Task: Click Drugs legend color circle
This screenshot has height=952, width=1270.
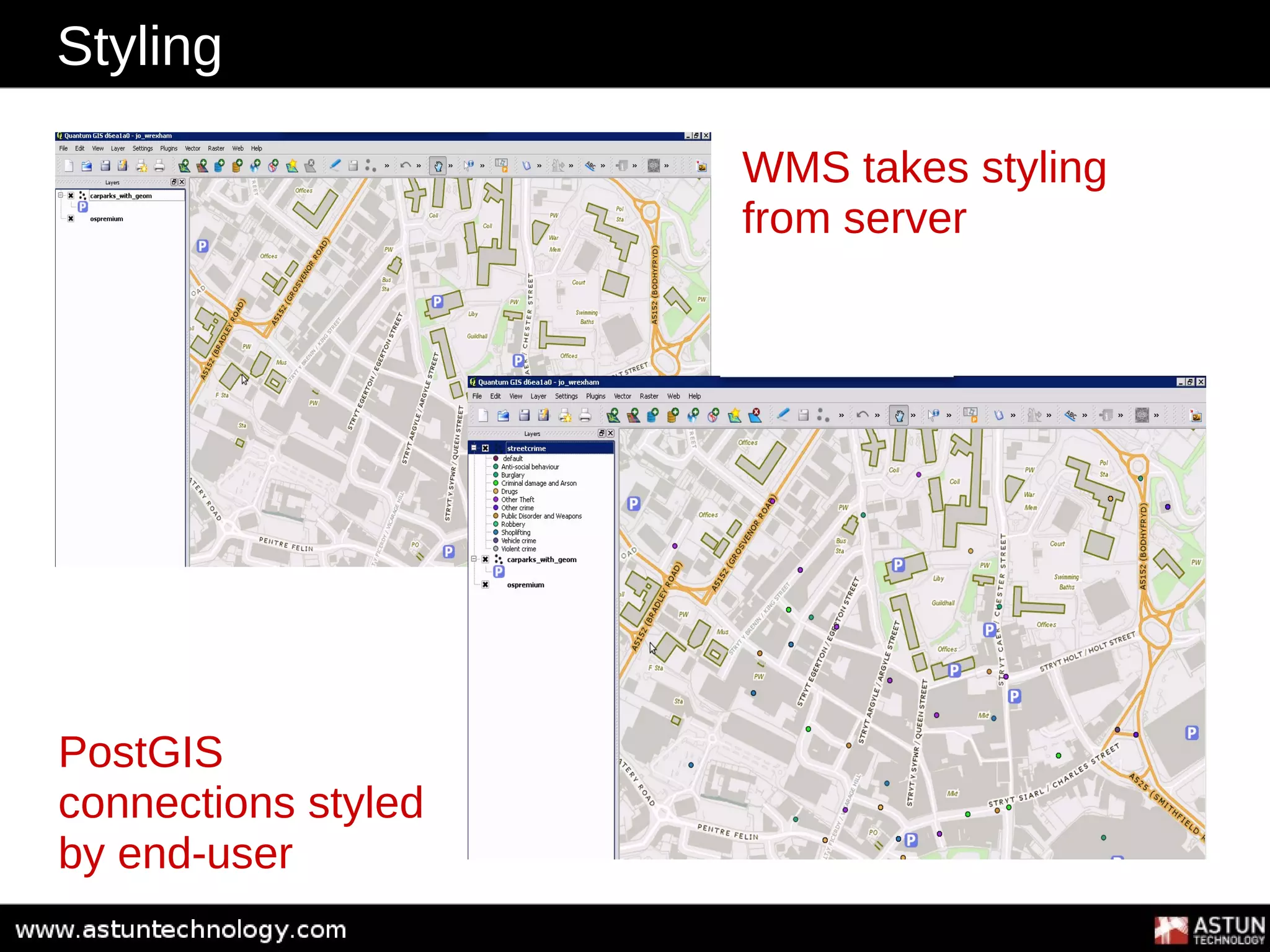Action: pos(495,491)
